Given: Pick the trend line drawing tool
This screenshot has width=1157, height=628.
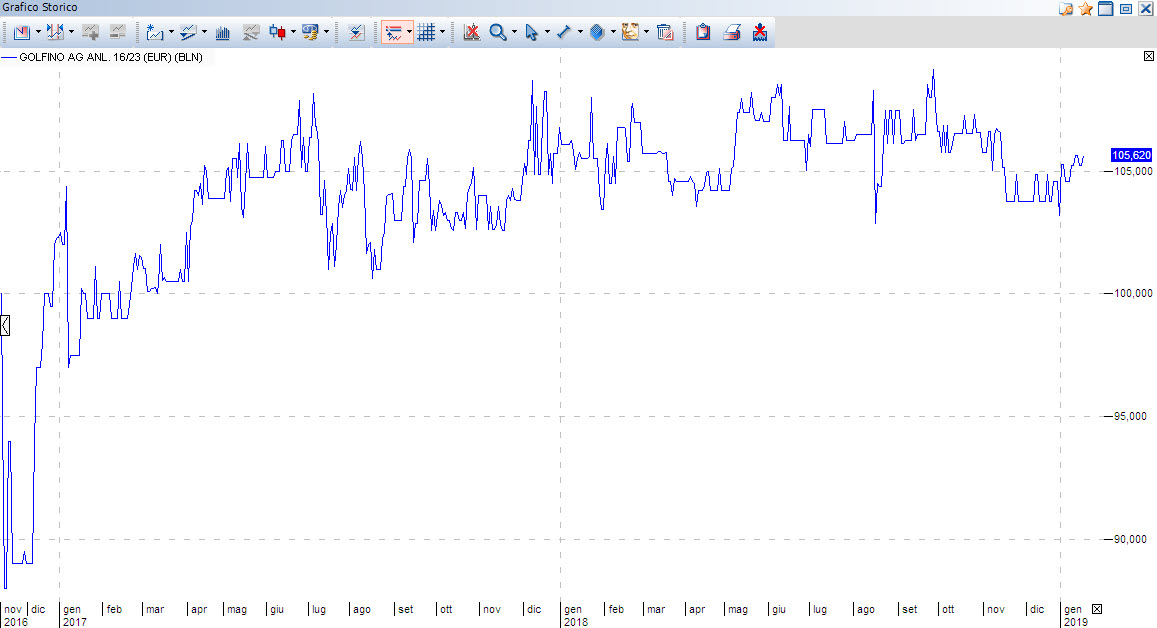Looking at the screenshot, I should coord(563,32).
